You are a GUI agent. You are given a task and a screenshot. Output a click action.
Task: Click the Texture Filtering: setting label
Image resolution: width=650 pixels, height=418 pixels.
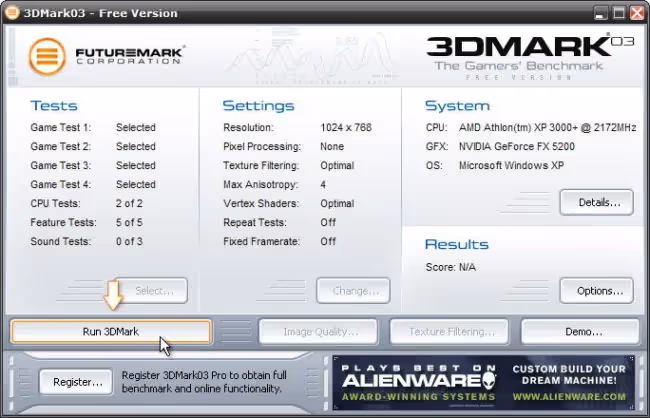pos(261,165)
